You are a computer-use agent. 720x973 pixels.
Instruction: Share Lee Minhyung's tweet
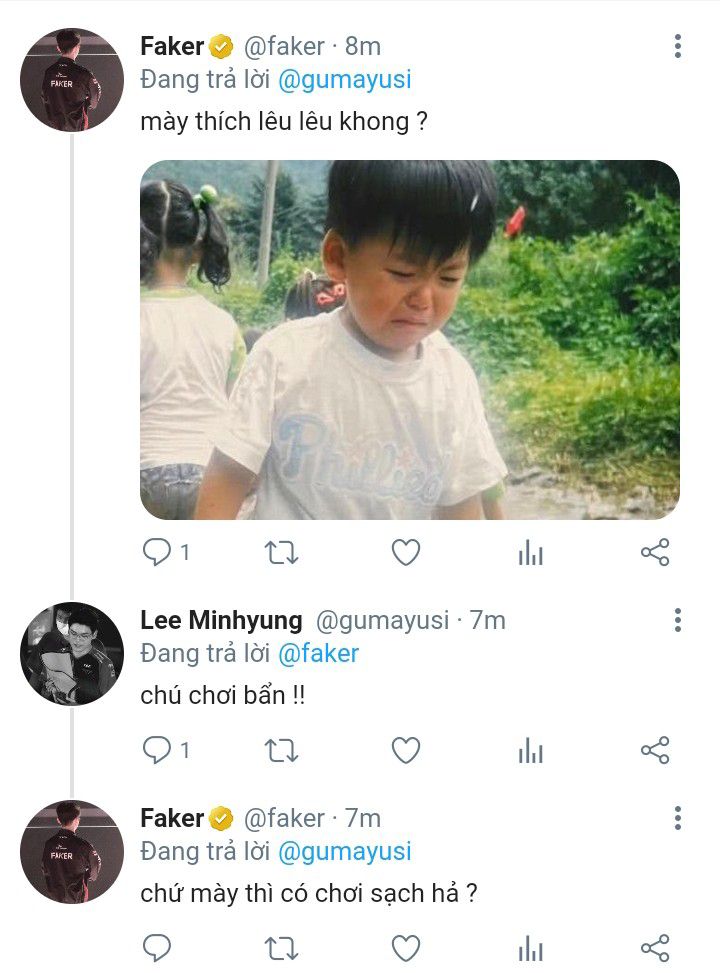click(655, 749)
